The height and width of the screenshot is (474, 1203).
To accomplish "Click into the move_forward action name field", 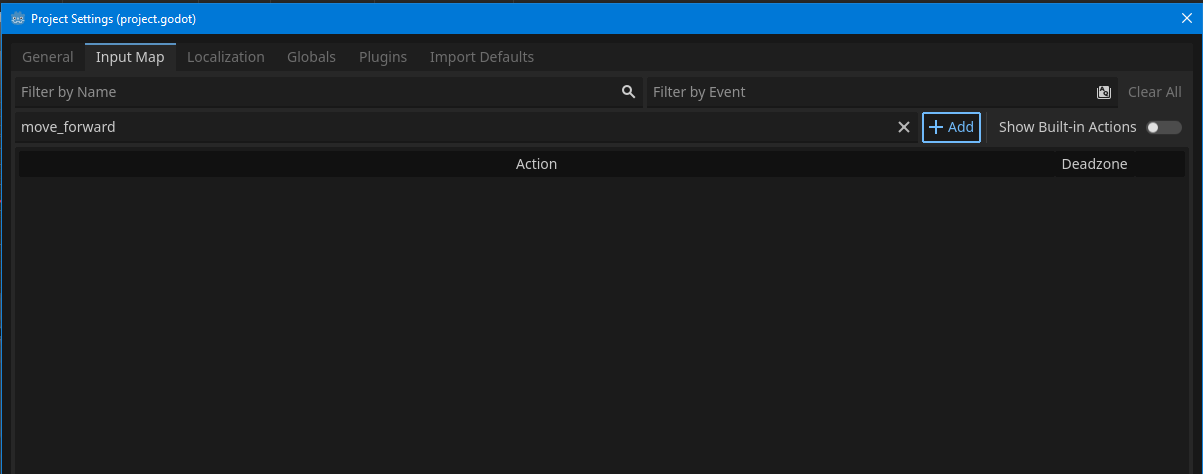I will (x=450, y=127).
